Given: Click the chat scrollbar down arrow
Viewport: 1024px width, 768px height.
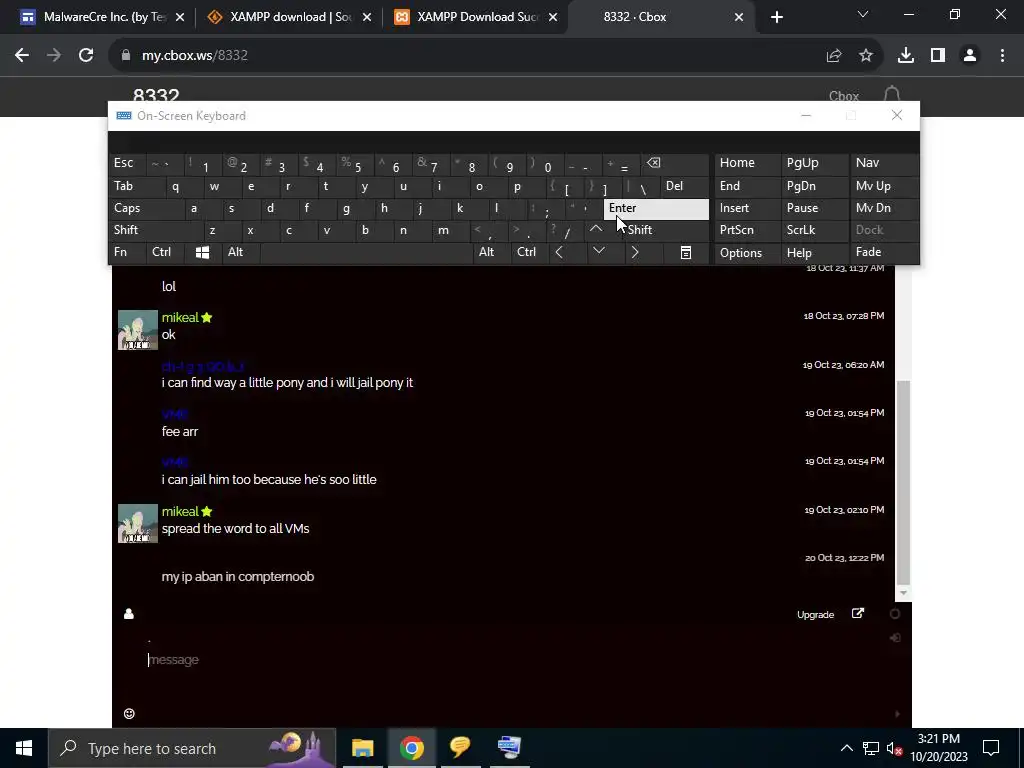Looking at the screenshot, I should [x=903, y=593].
